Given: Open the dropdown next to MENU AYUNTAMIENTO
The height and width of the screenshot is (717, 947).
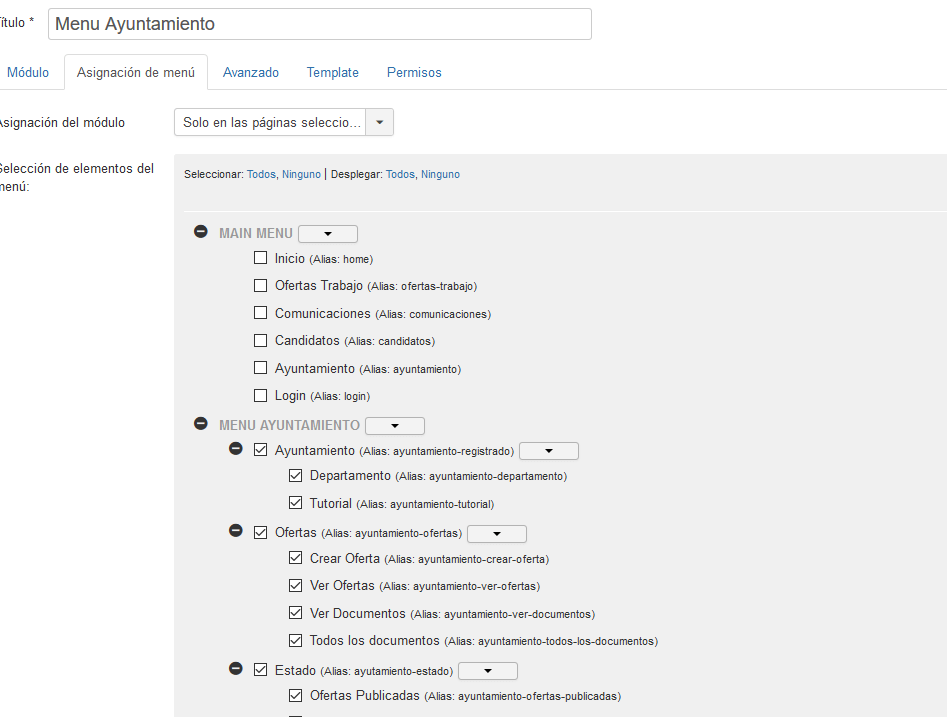Looking at the screenshot, I should [x=395, y=426].
